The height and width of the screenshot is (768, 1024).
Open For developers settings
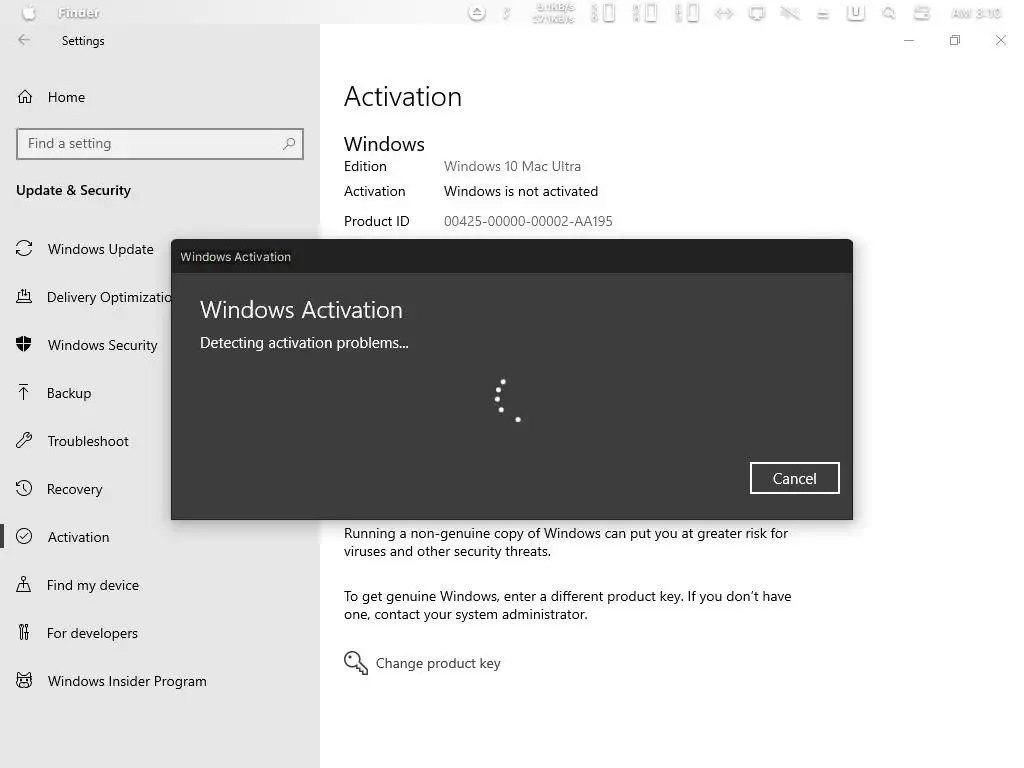[x=92, y=633]
